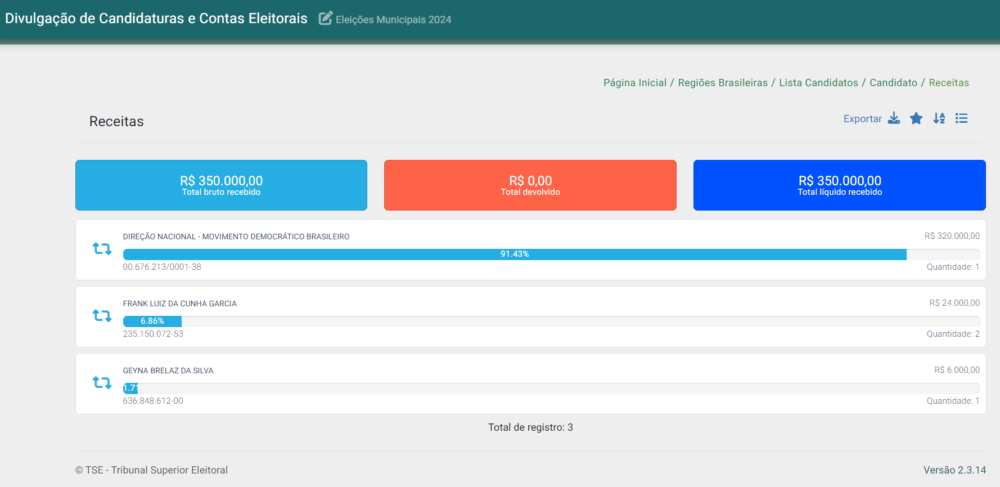Click Eleições Municipais 2024 header text
The image size is (1000, 487).
pos(393,19)
